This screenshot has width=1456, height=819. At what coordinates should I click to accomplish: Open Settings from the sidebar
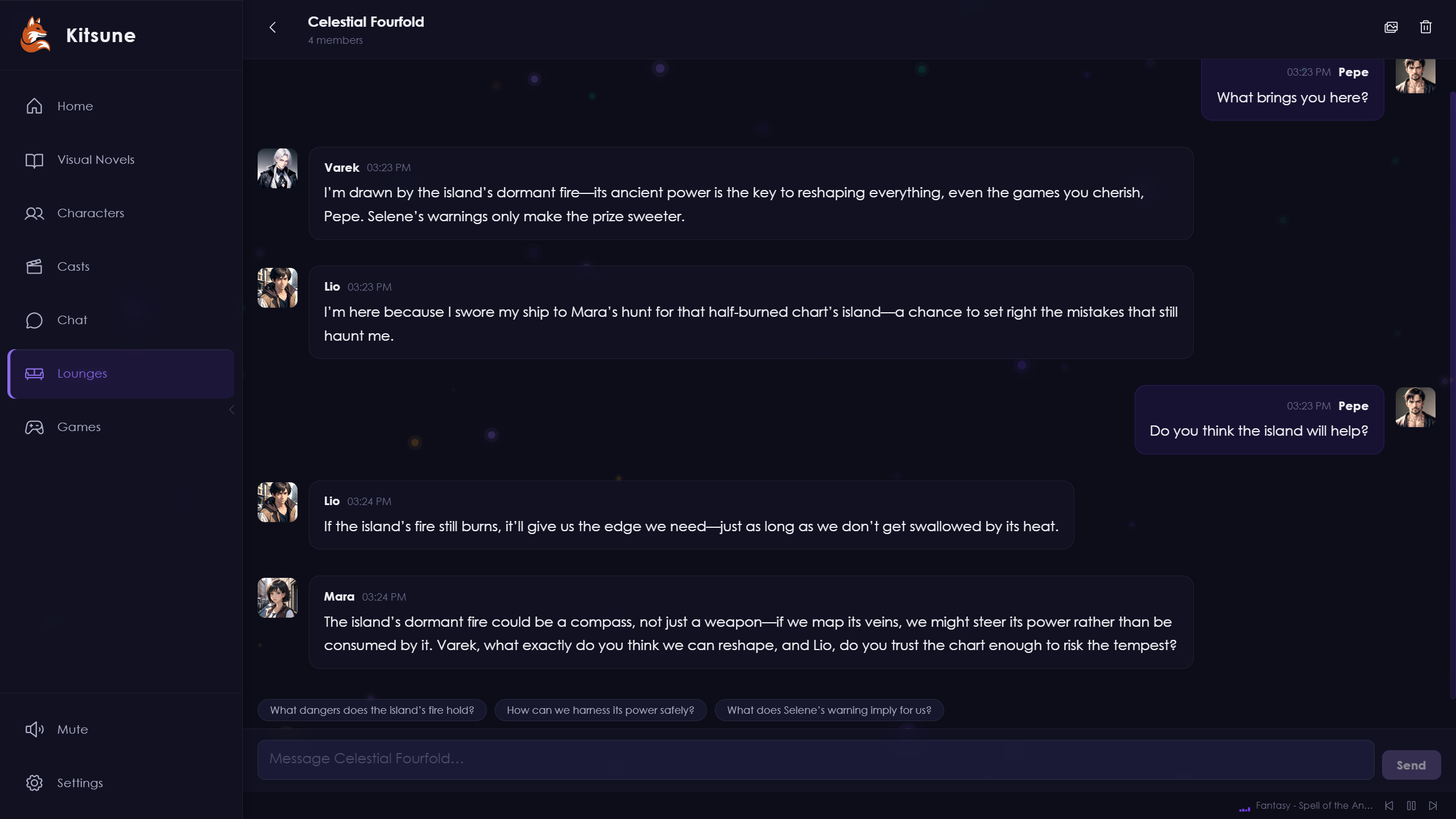(x=34, y=783)
